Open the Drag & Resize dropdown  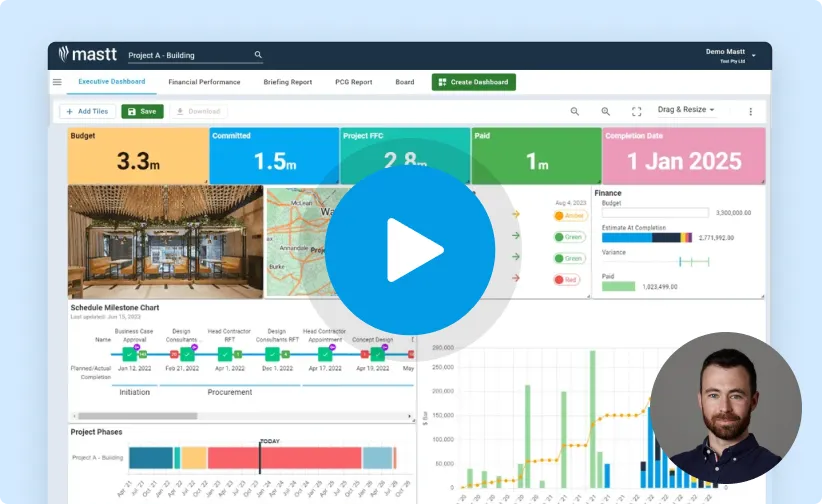(686, 110)
